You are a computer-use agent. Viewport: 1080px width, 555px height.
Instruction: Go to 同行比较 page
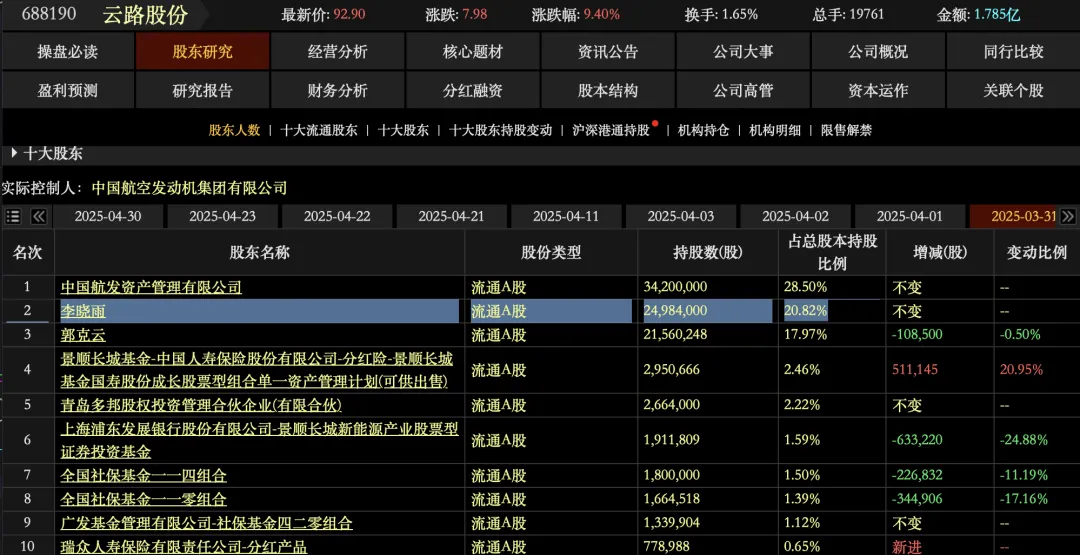(x=1012, y=52)
